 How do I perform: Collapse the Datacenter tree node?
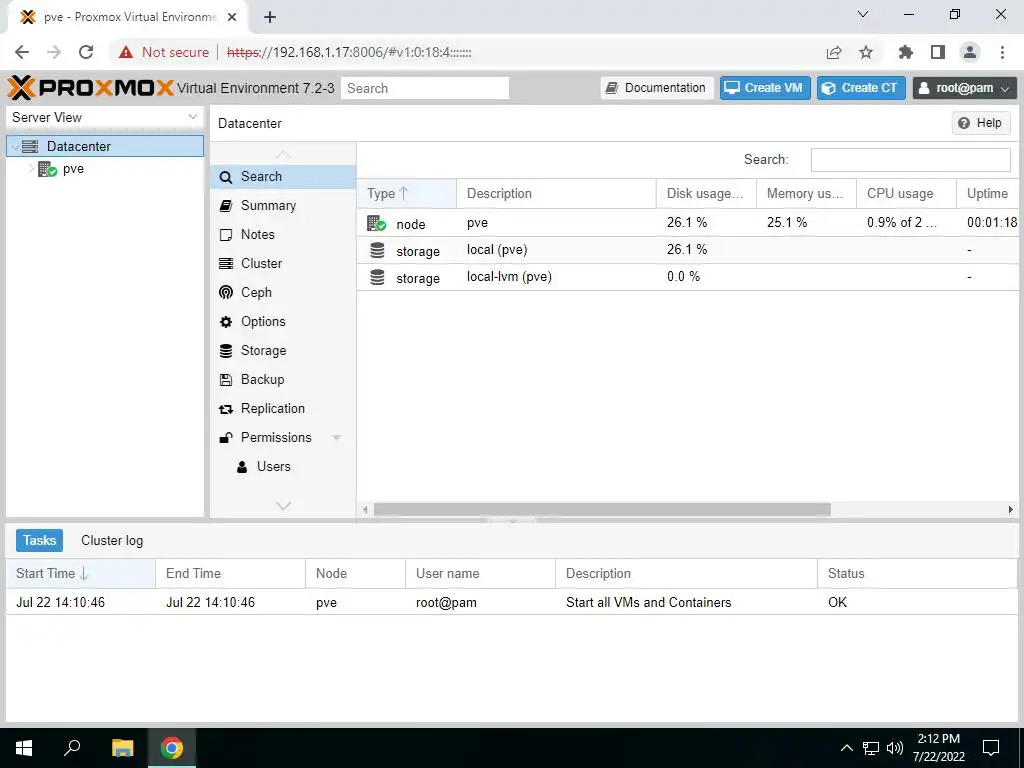(x=15, y=147)
